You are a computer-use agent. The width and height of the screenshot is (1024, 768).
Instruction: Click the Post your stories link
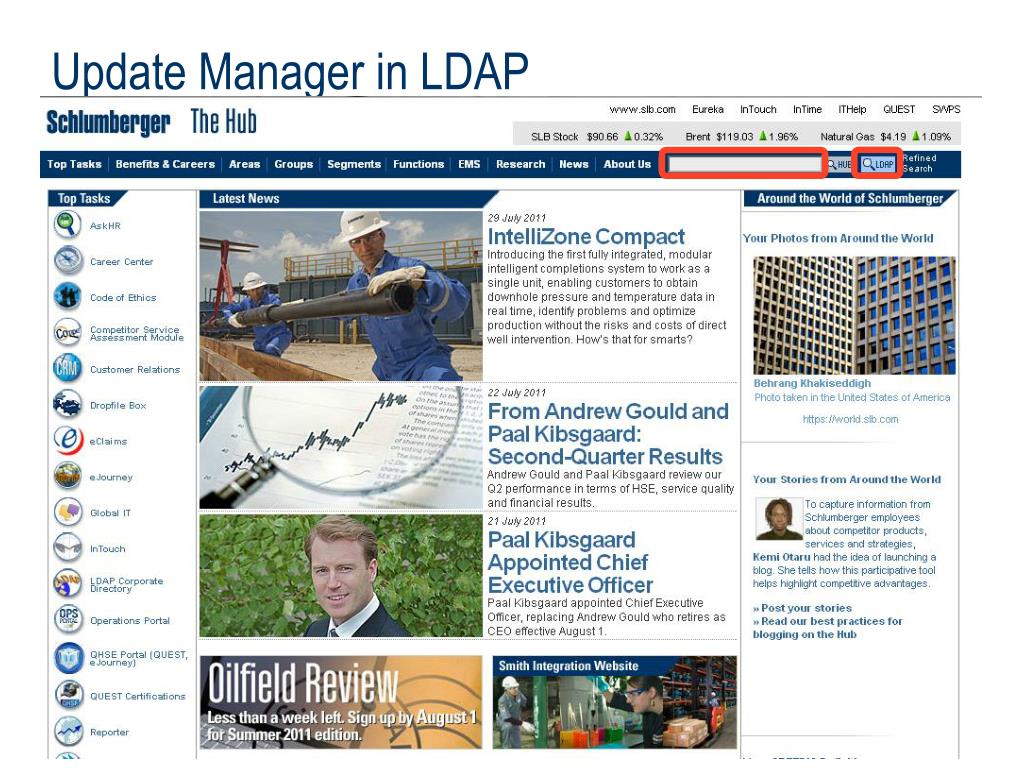[806, 608]
